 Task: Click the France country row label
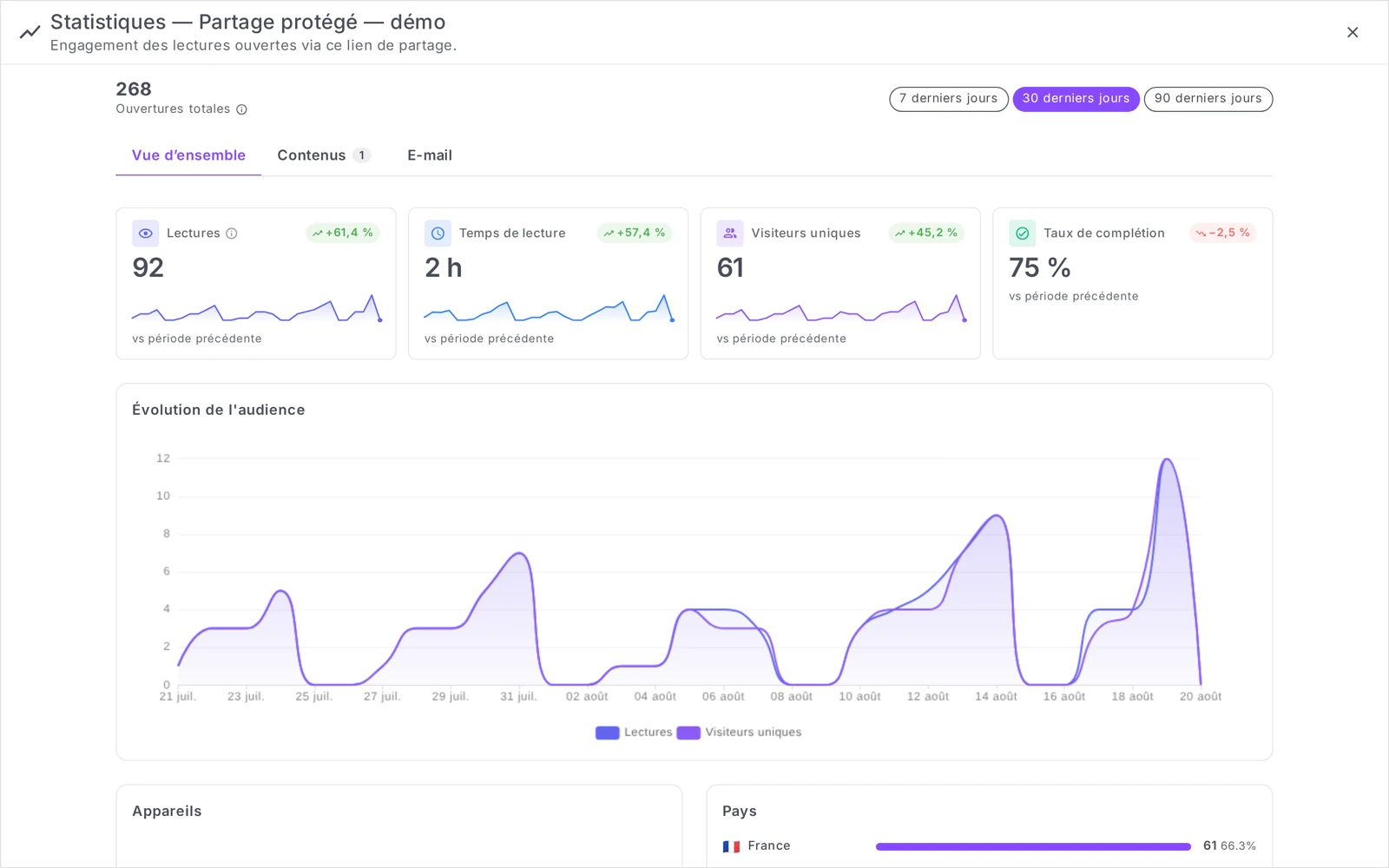(x=769, y=845)
